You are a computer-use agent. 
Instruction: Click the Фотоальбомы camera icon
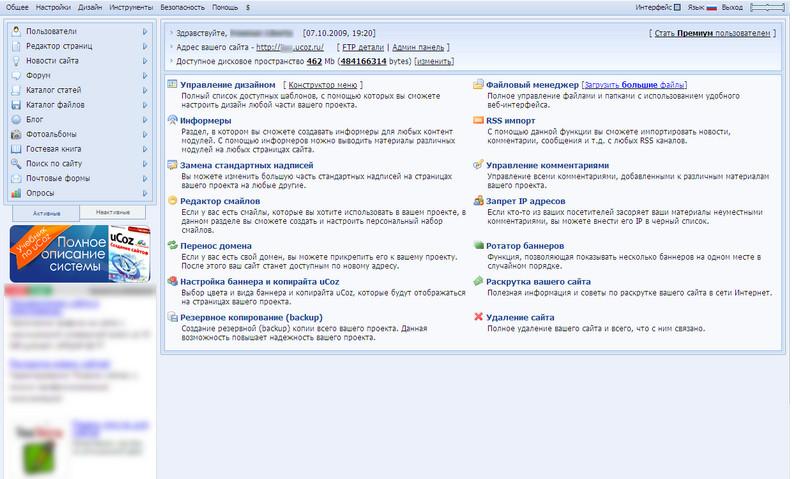pyautogui.click(x=16, y=134)
